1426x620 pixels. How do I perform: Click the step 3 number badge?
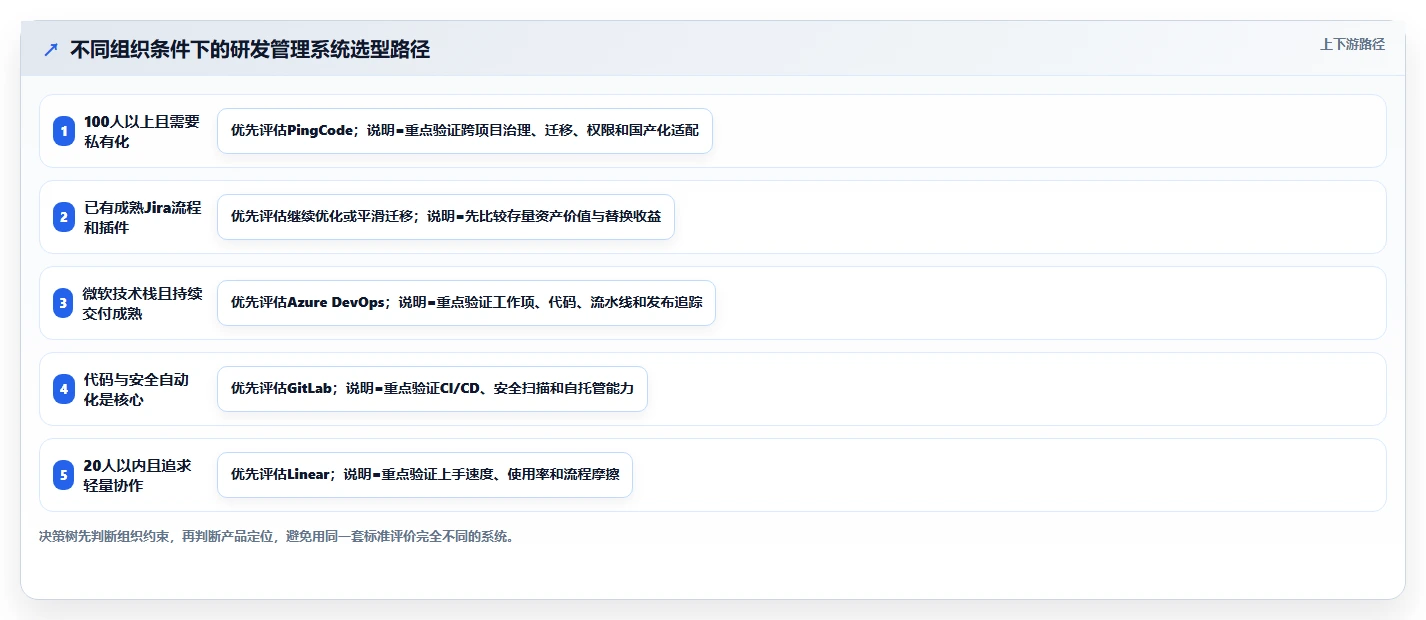click(64, 303)
